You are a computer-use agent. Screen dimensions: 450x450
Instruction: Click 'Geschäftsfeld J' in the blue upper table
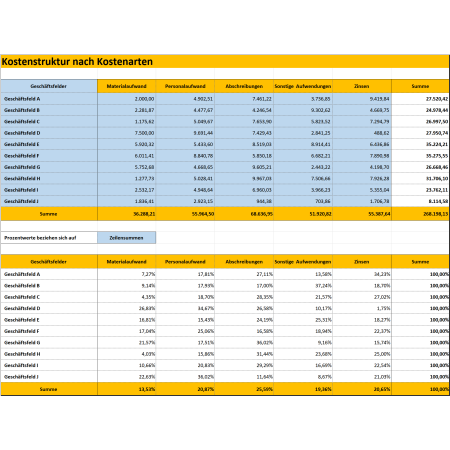(x=21, y=201)
